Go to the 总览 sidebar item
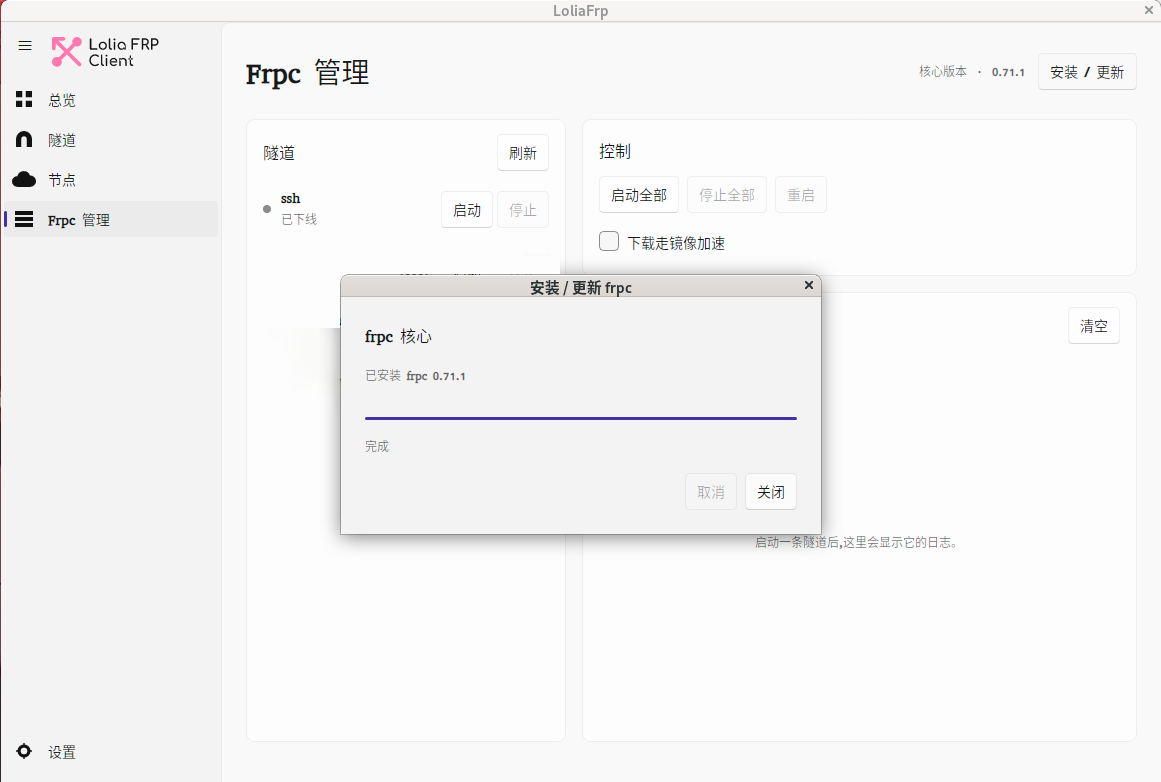The width and height of the screenshot is (1161, 782). [111, 100]
